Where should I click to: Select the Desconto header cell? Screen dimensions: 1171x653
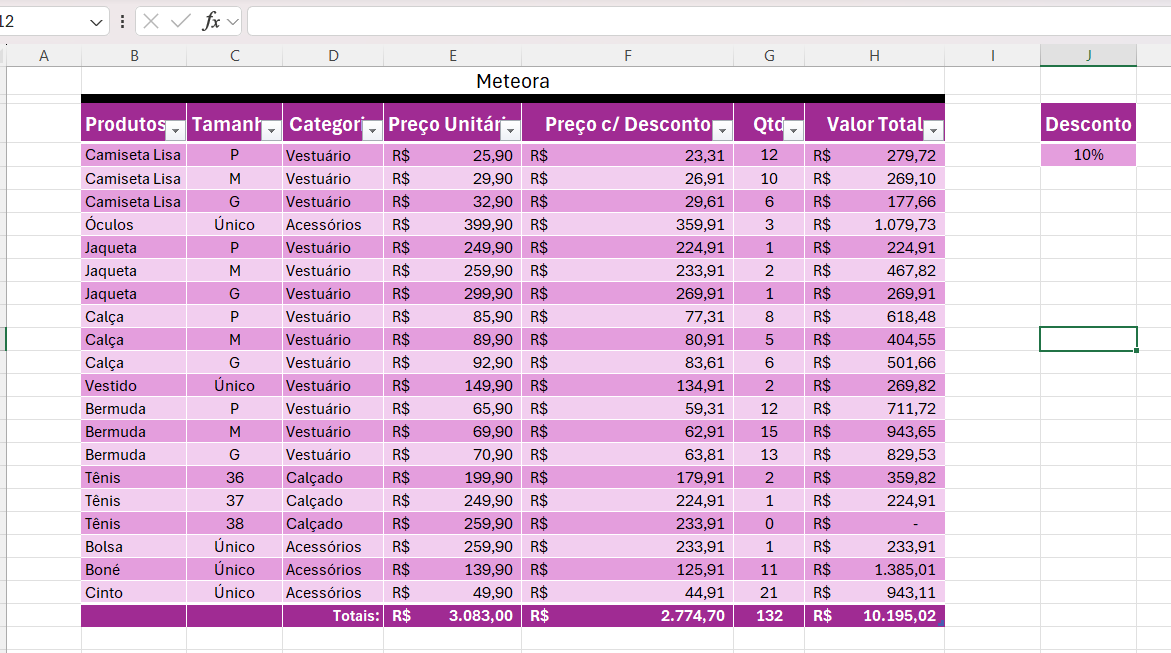(x=1088, y=124)
